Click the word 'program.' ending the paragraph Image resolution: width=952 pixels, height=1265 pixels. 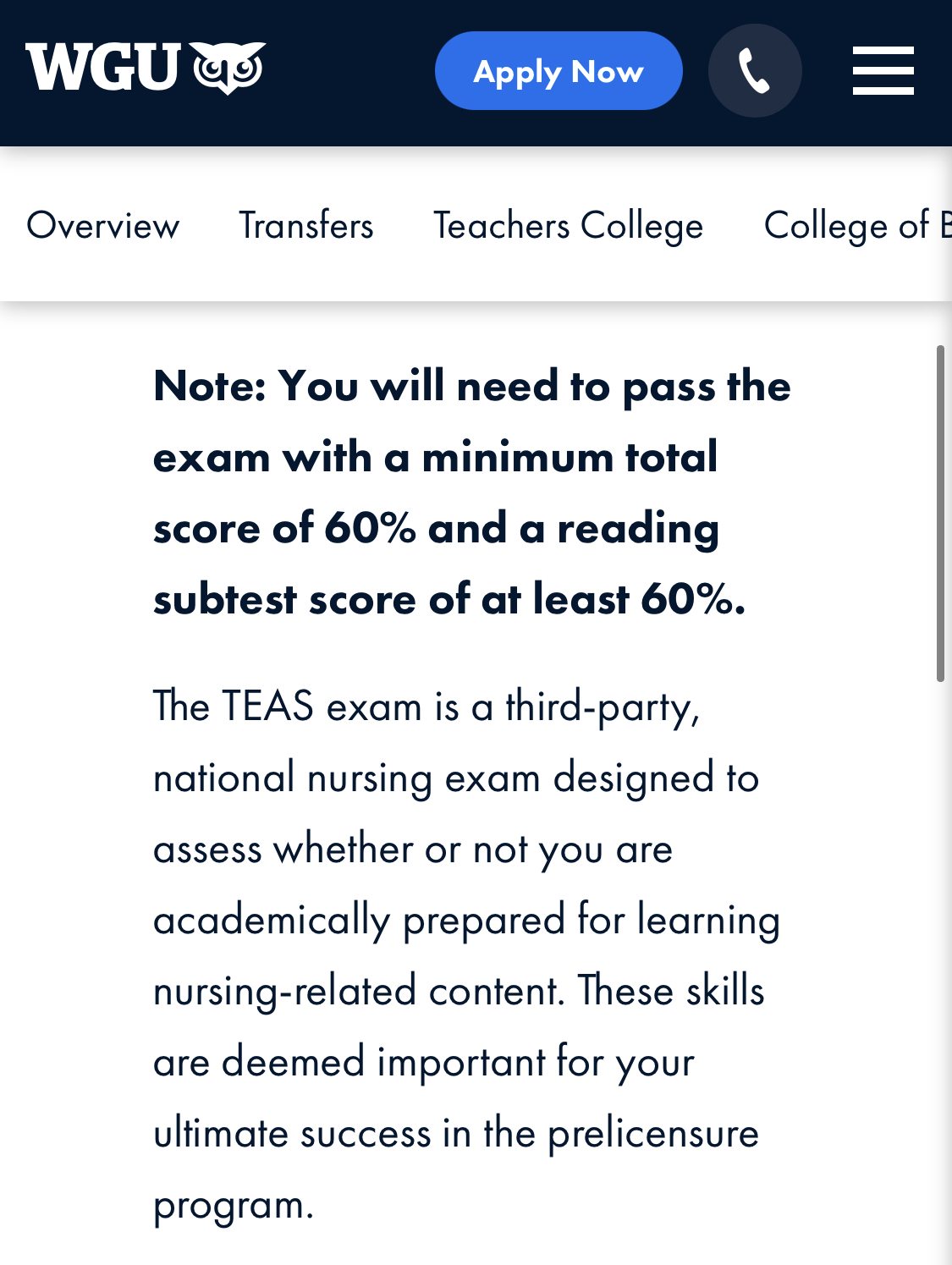pos(234,1206)
